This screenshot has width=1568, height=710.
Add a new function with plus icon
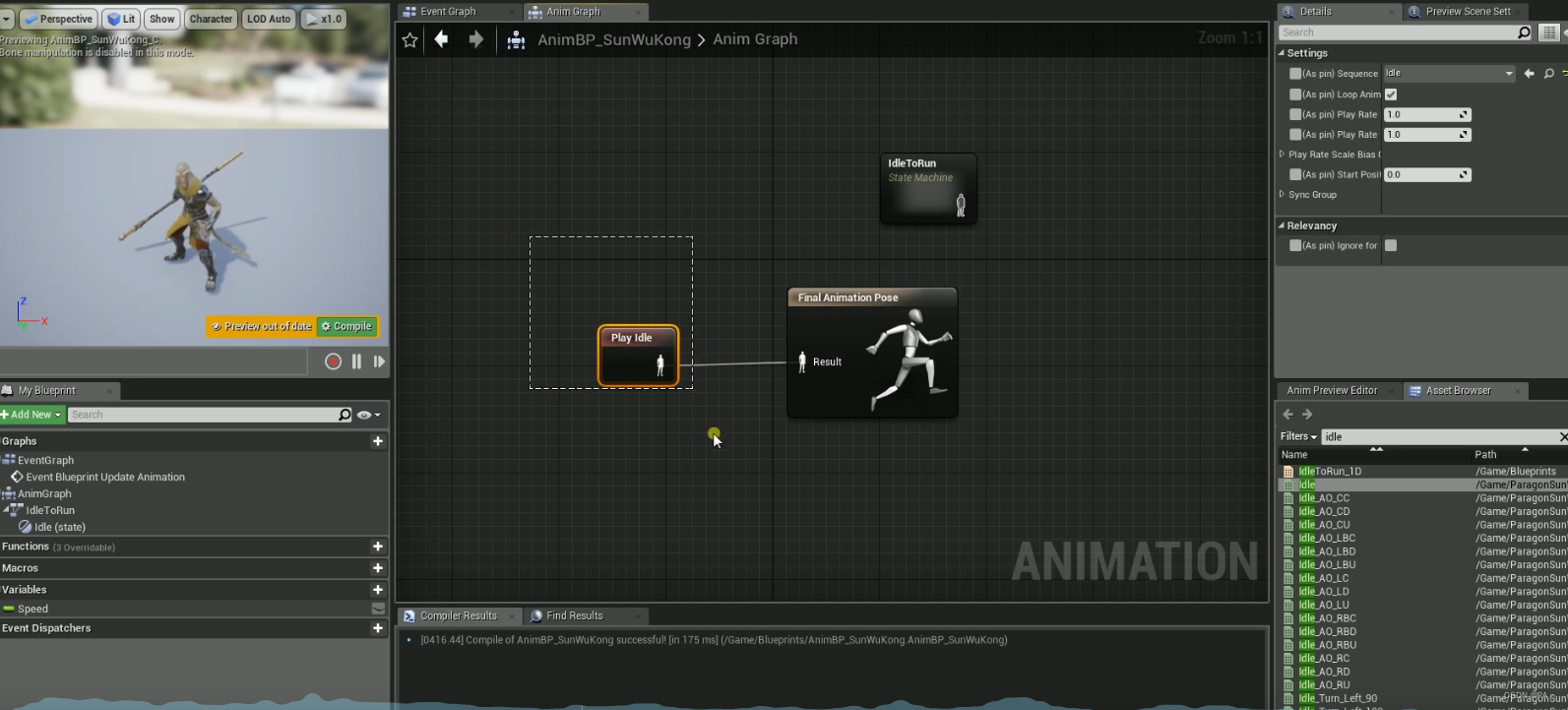click(377, 547)
